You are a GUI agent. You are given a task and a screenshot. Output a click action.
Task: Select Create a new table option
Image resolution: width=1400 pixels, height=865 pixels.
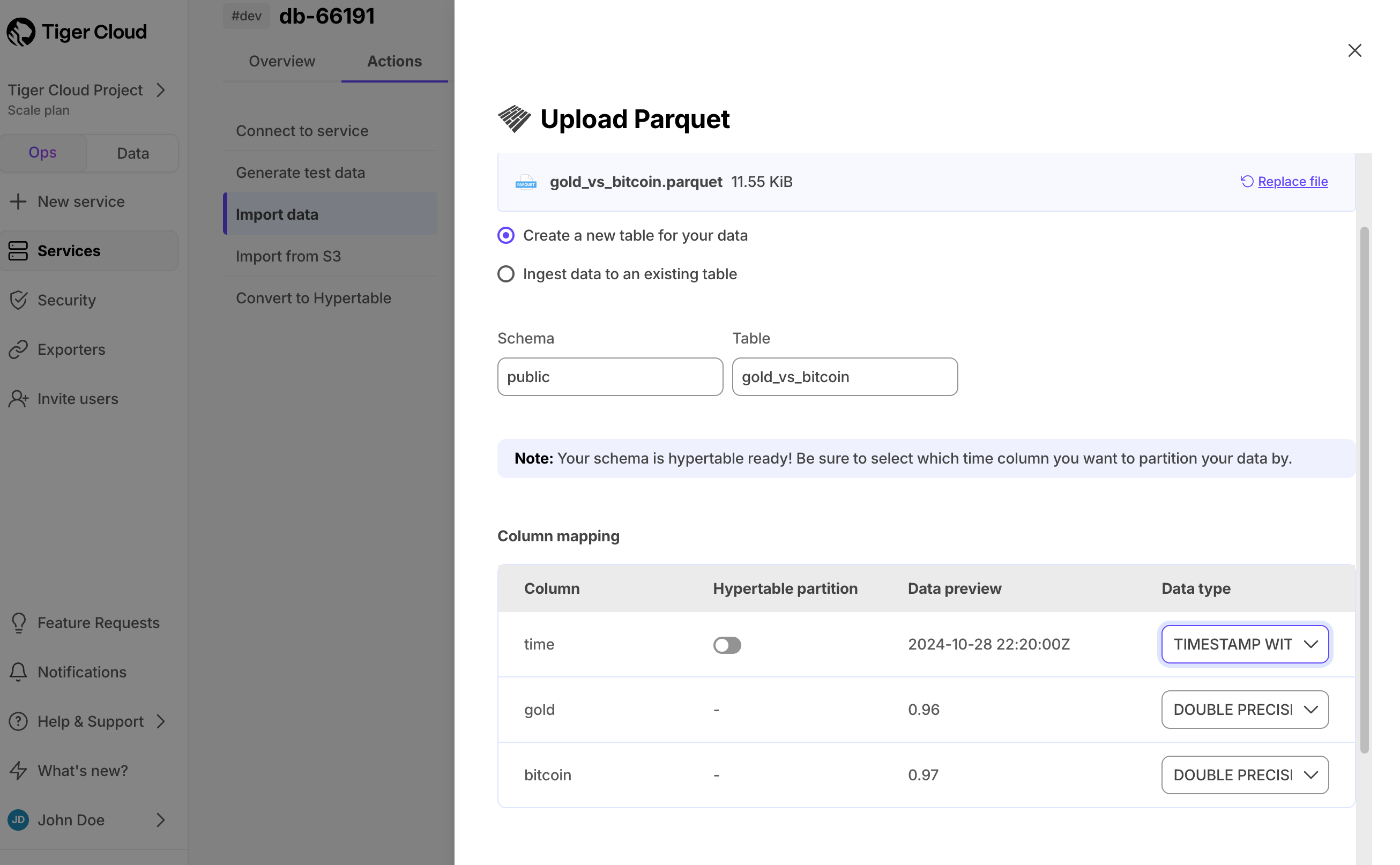(506, 235)
